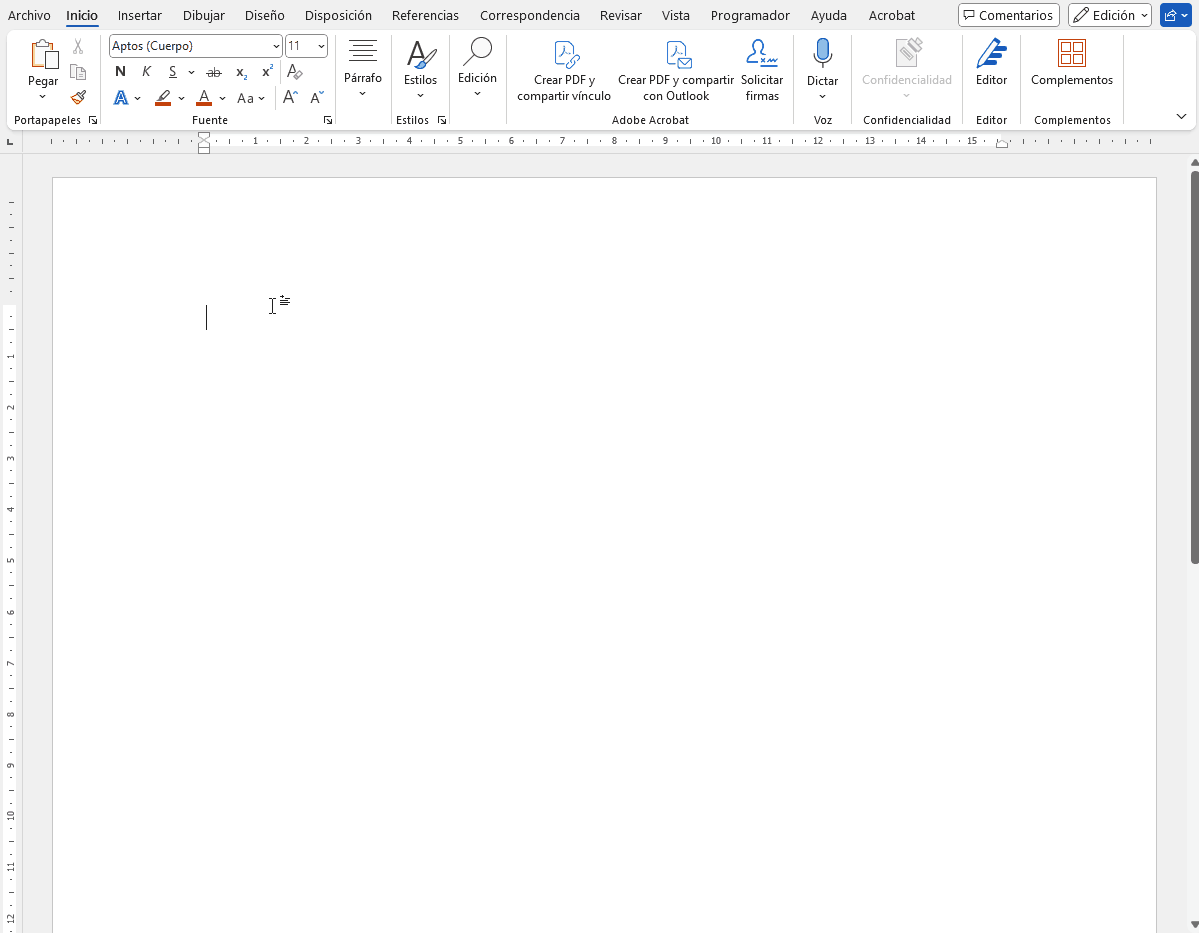
Task: Clear all formatting with eraser icon
Action: click(294, 72)
